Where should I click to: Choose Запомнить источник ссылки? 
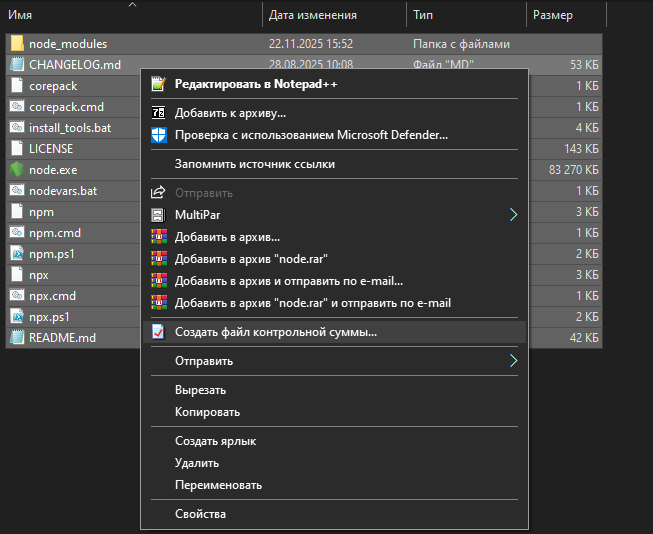pos(334,164)
